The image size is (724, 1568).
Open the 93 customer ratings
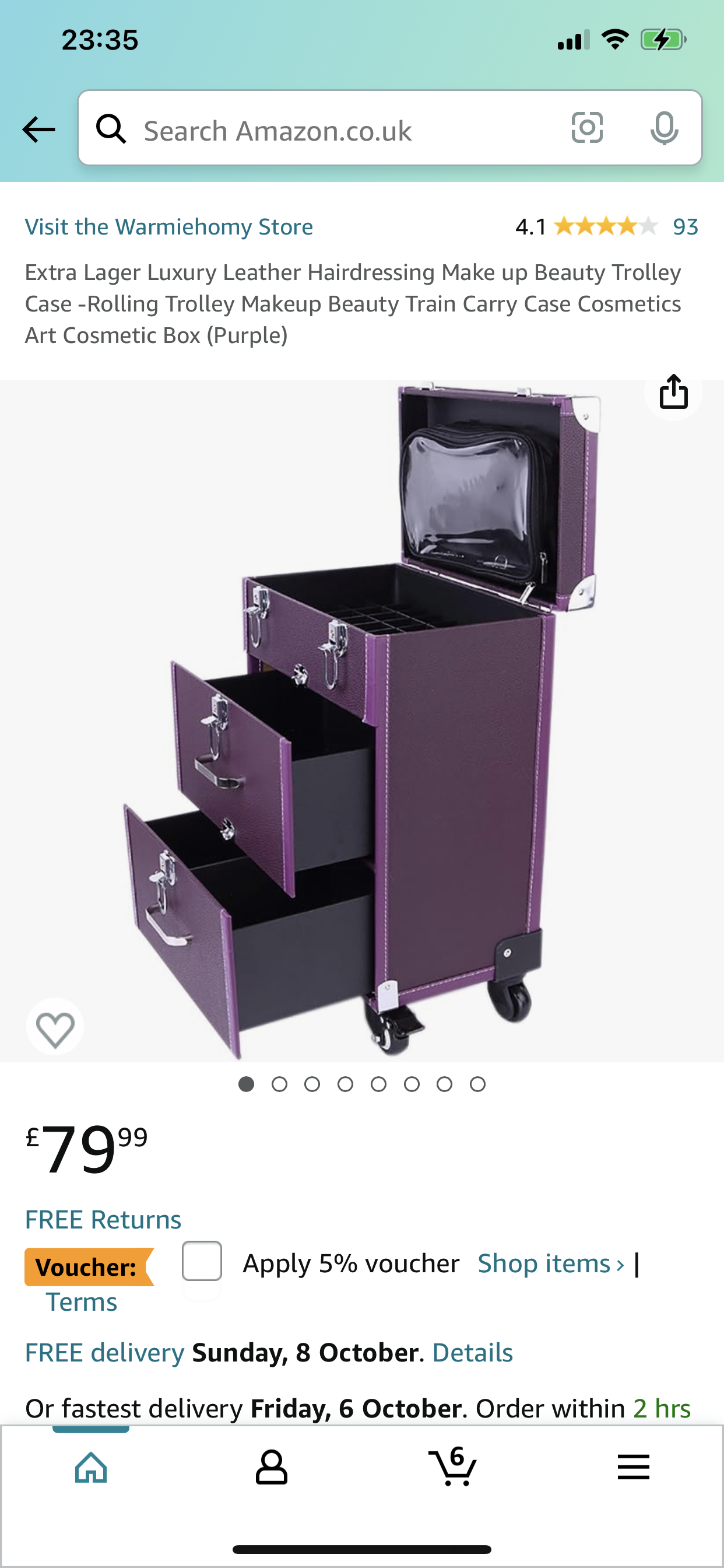point(685,227)
